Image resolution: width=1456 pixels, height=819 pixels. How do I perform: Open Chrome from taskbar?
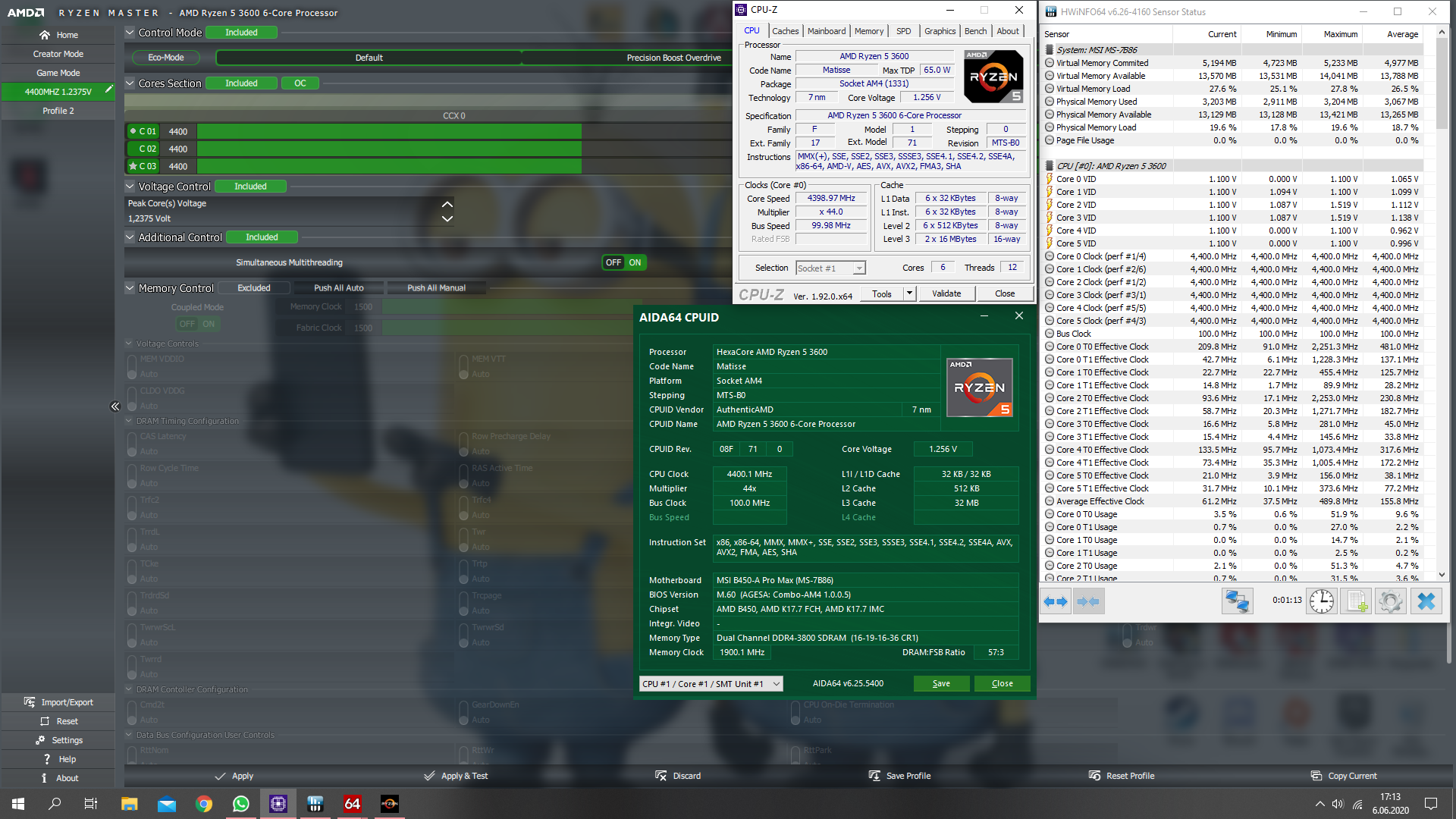pyautogui.click(x=204, y=804)
